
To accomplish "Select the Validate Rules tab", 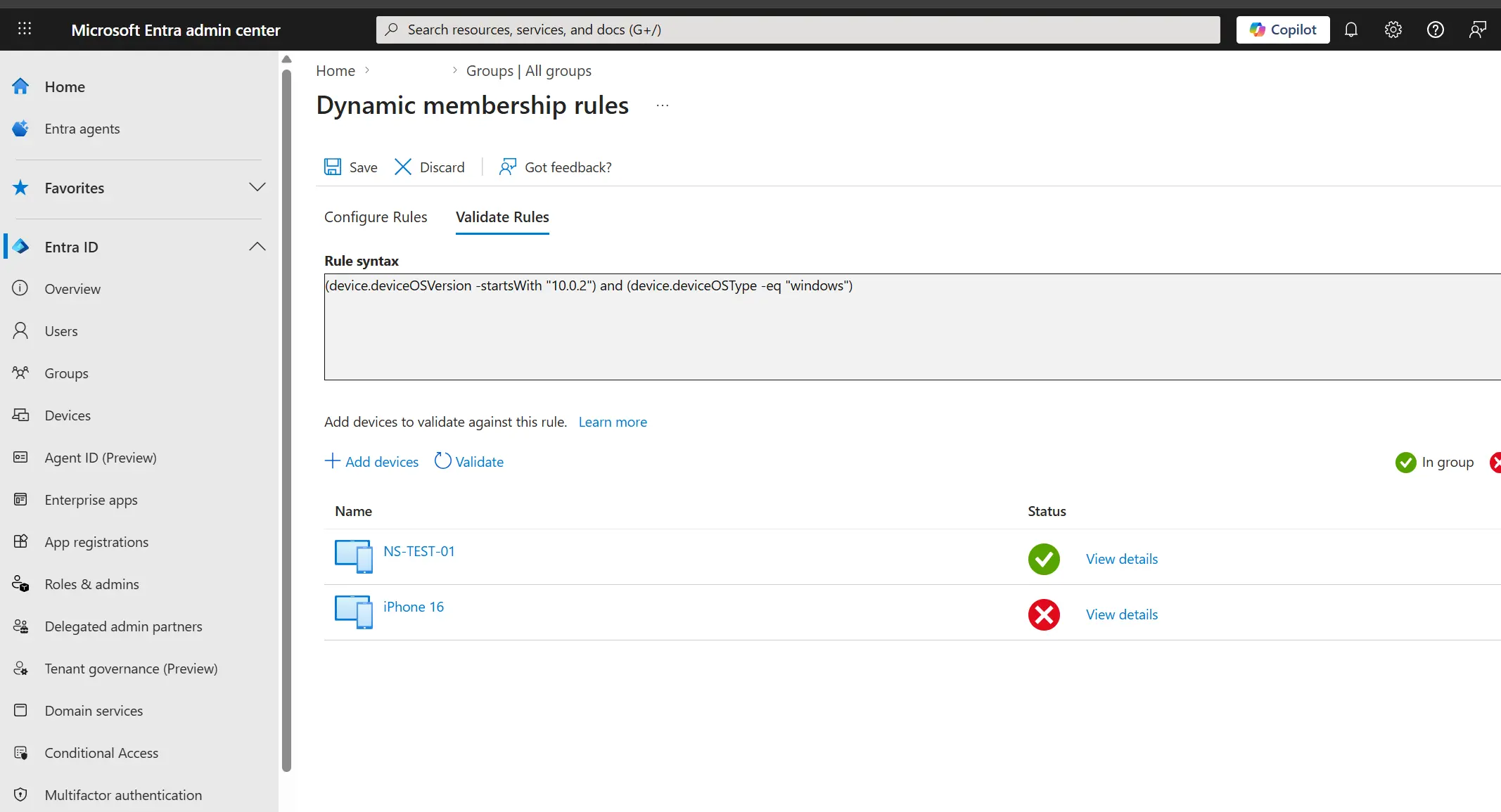I will pos(502,217).
